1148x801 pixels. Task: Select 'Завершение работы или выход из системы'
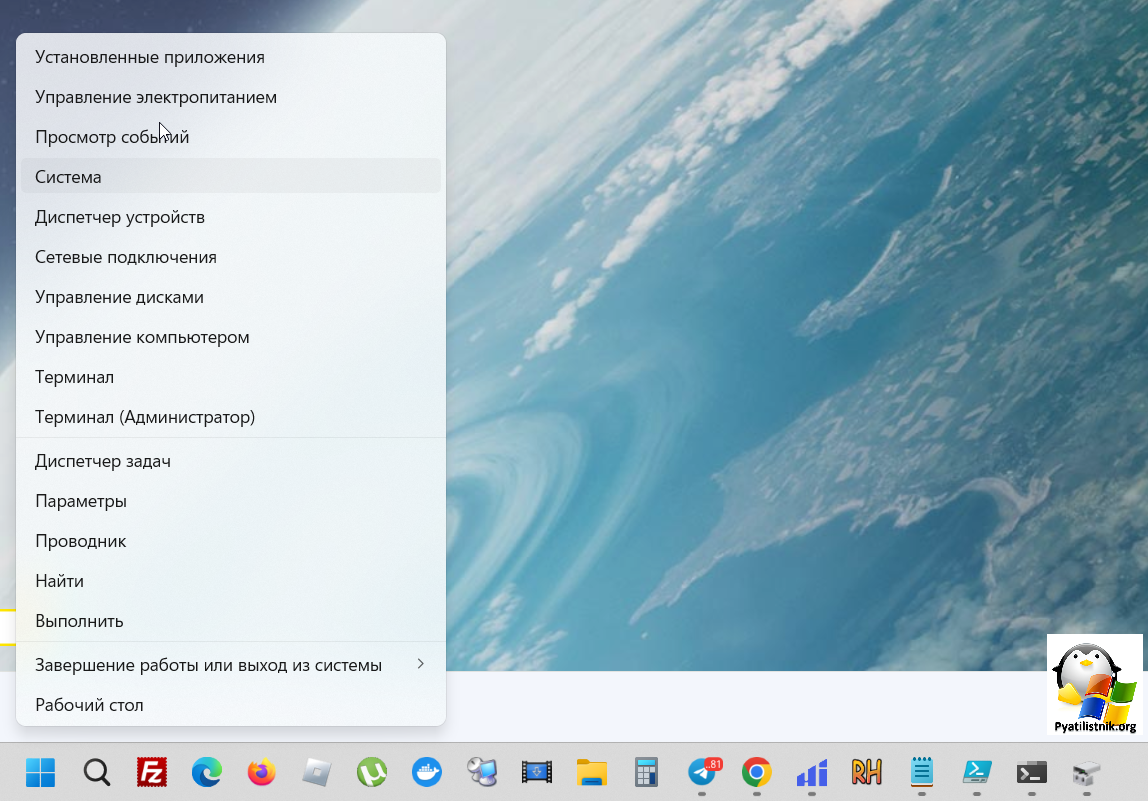pyautogui.click(x=231, y=665)
